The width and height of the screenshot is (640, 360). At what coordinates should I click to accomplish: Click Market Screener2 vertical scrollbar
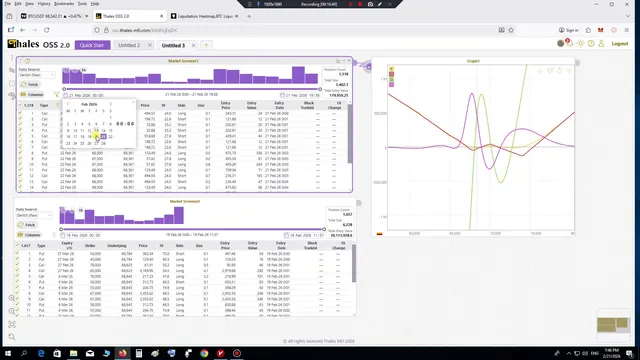click(354, 263)
